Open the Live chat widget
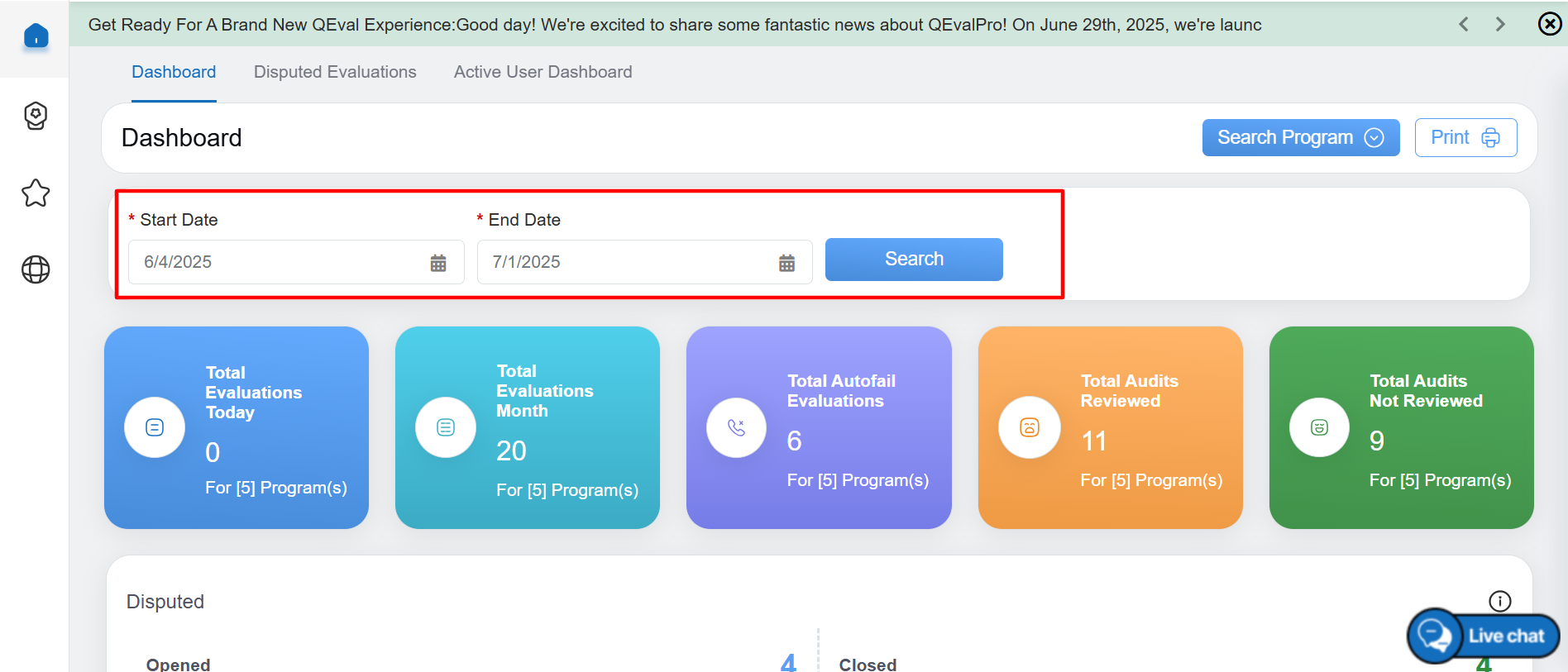 [1484, 636]
